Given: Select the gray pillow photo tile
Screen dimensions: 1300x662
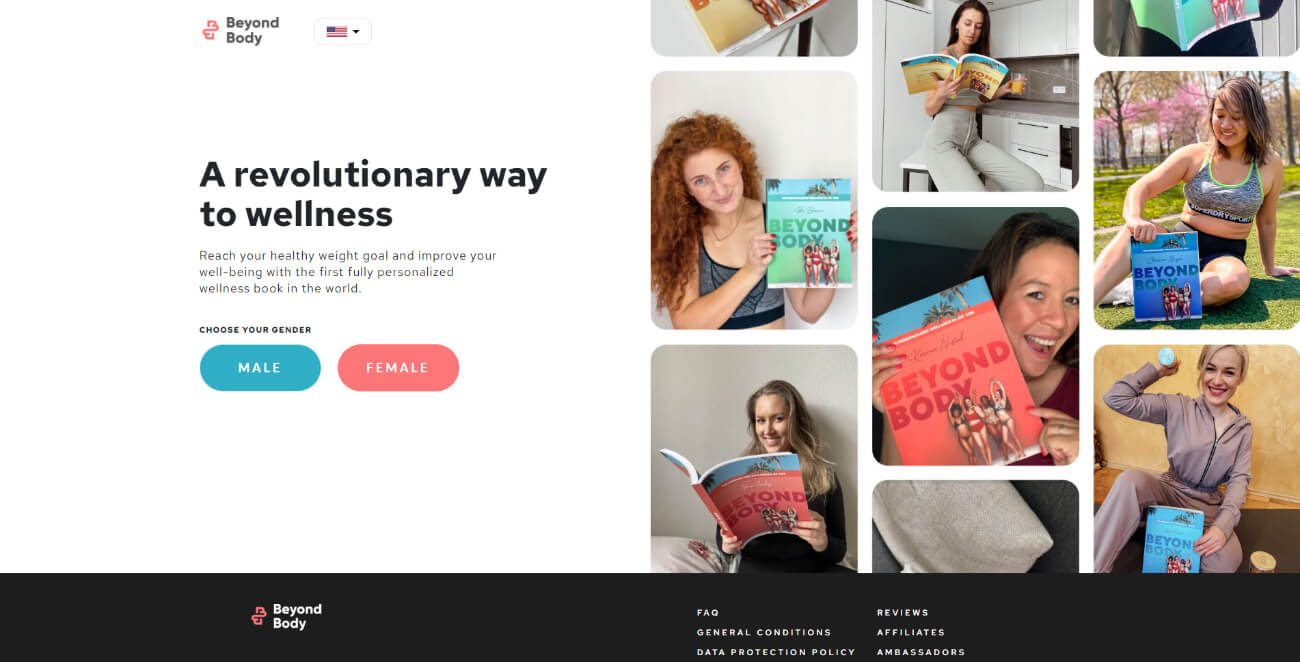Looking at the screenshot, I should (x=976, y=527).
